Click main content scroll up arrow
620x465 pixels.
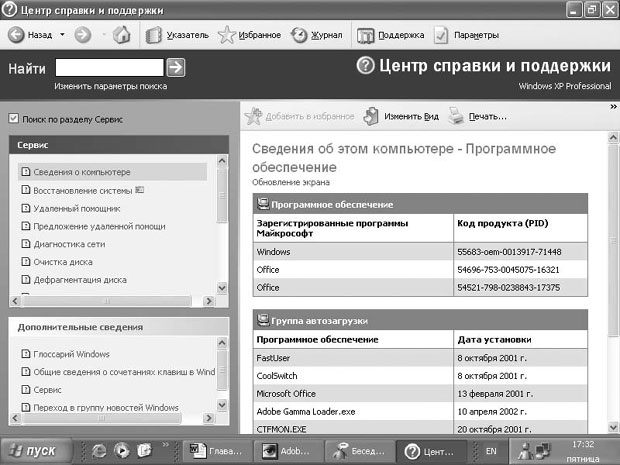613,138
